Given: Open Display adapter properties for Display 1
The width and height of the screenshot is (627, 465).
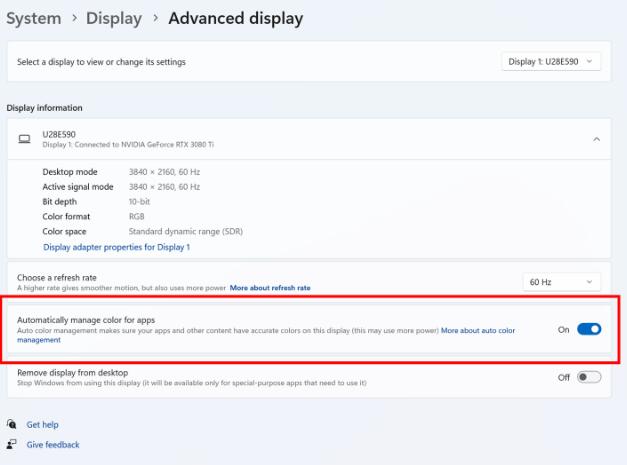Looking at the screenshot, I should click(116, 247).
